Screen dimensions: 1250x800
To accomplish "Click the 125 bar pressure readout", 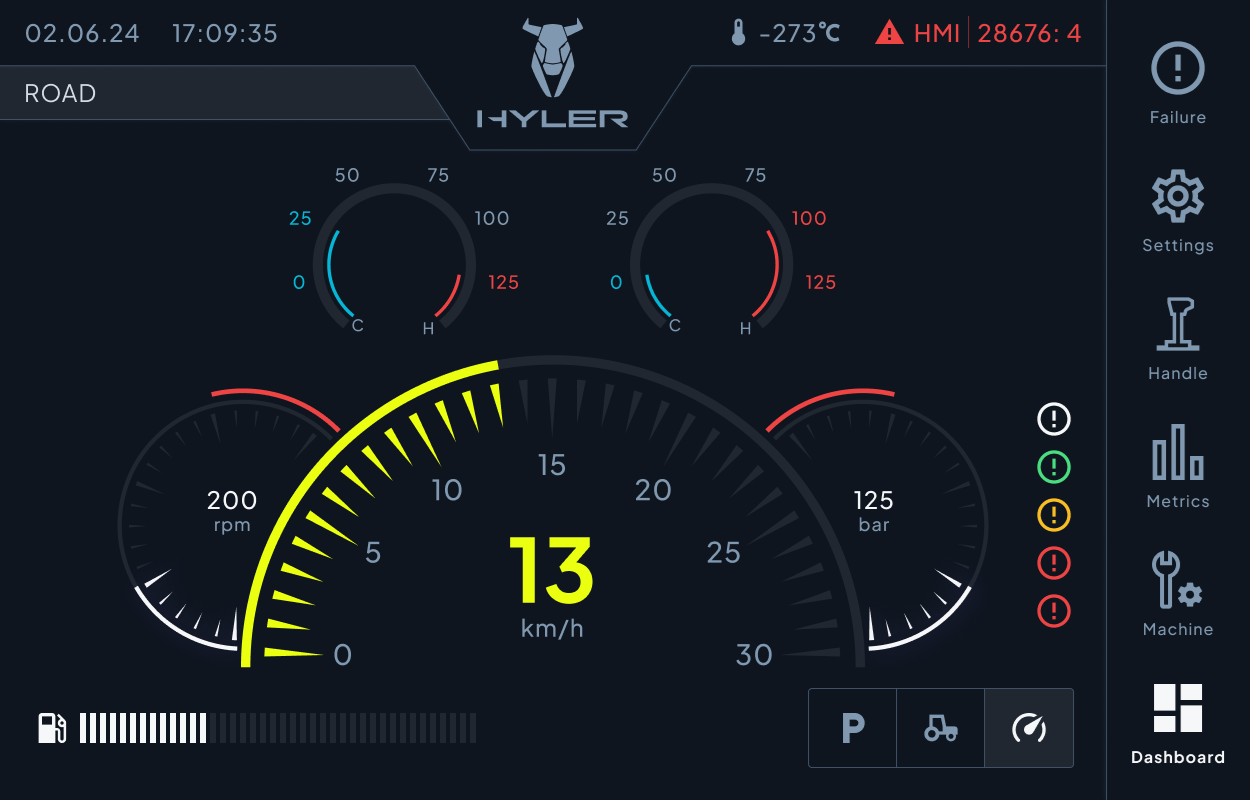I will [x=873, y=509].
